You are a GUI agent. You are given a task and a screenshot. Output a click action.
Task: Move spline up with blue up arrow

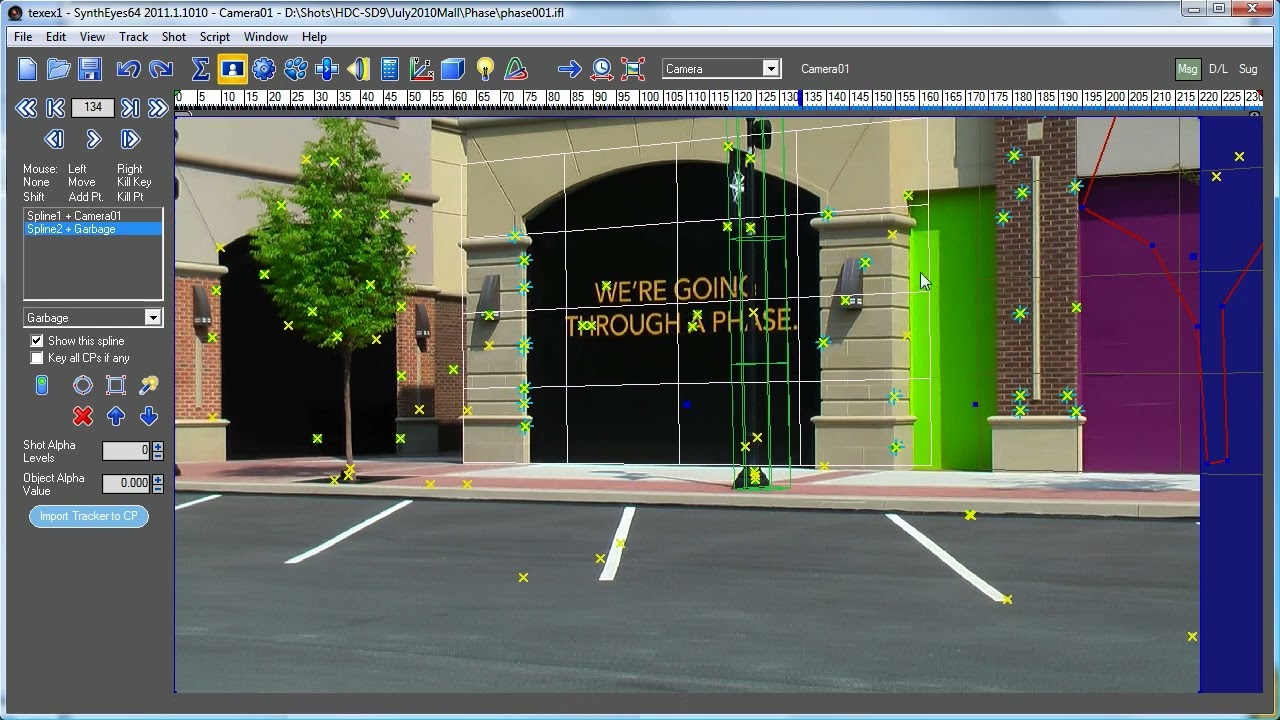(116, 416)
